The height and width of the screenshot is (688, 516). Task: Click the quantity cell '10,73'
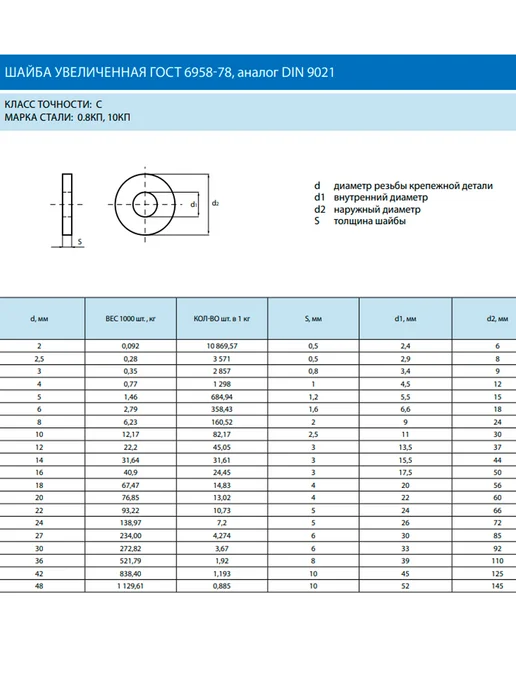222,511
